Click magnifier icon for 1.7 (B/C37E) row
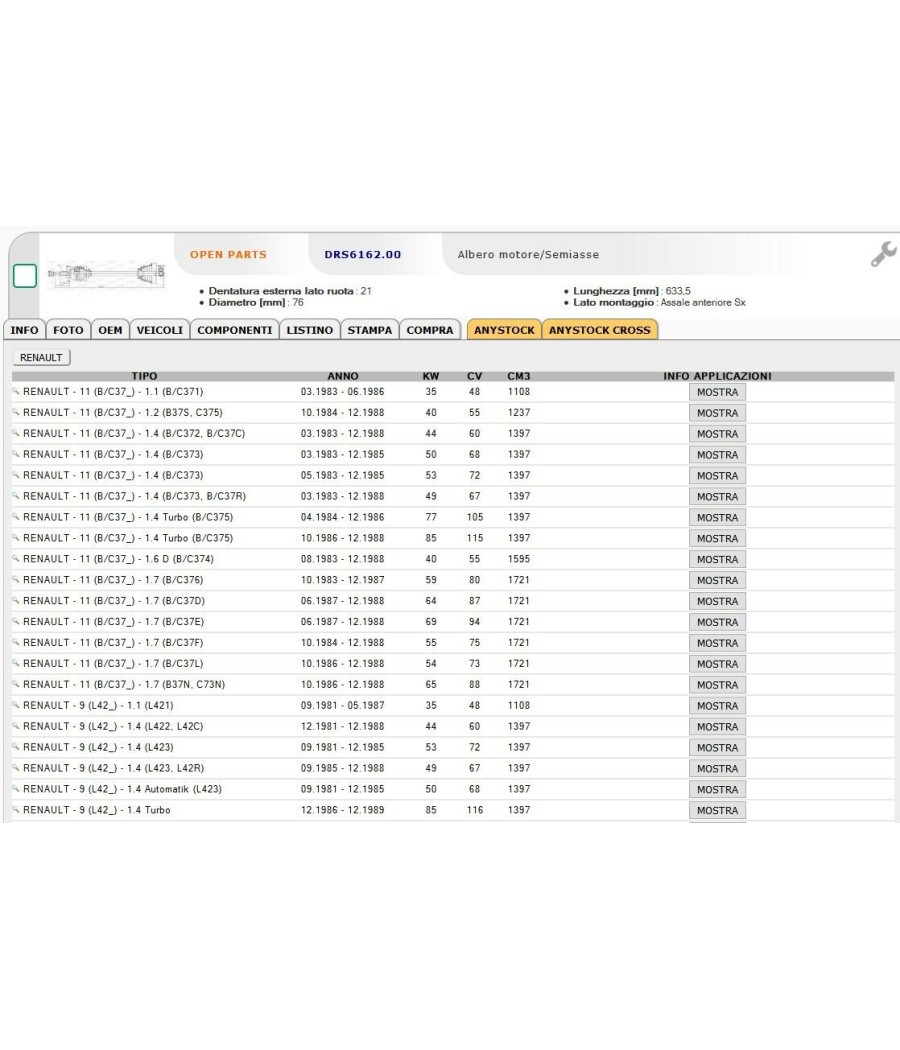Viewport: 900px width, 1050px height. (x=15, y=621)
